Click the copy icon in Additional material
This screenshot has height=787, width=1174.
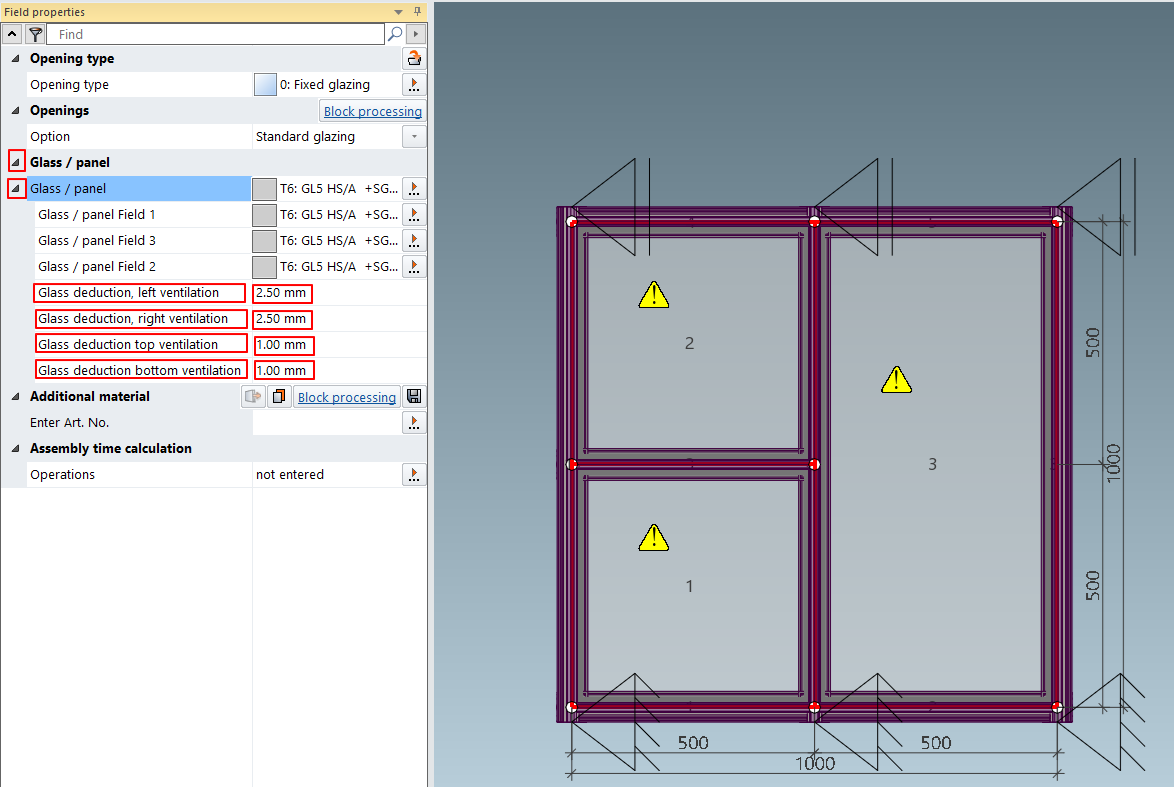[x=279, y=397]
